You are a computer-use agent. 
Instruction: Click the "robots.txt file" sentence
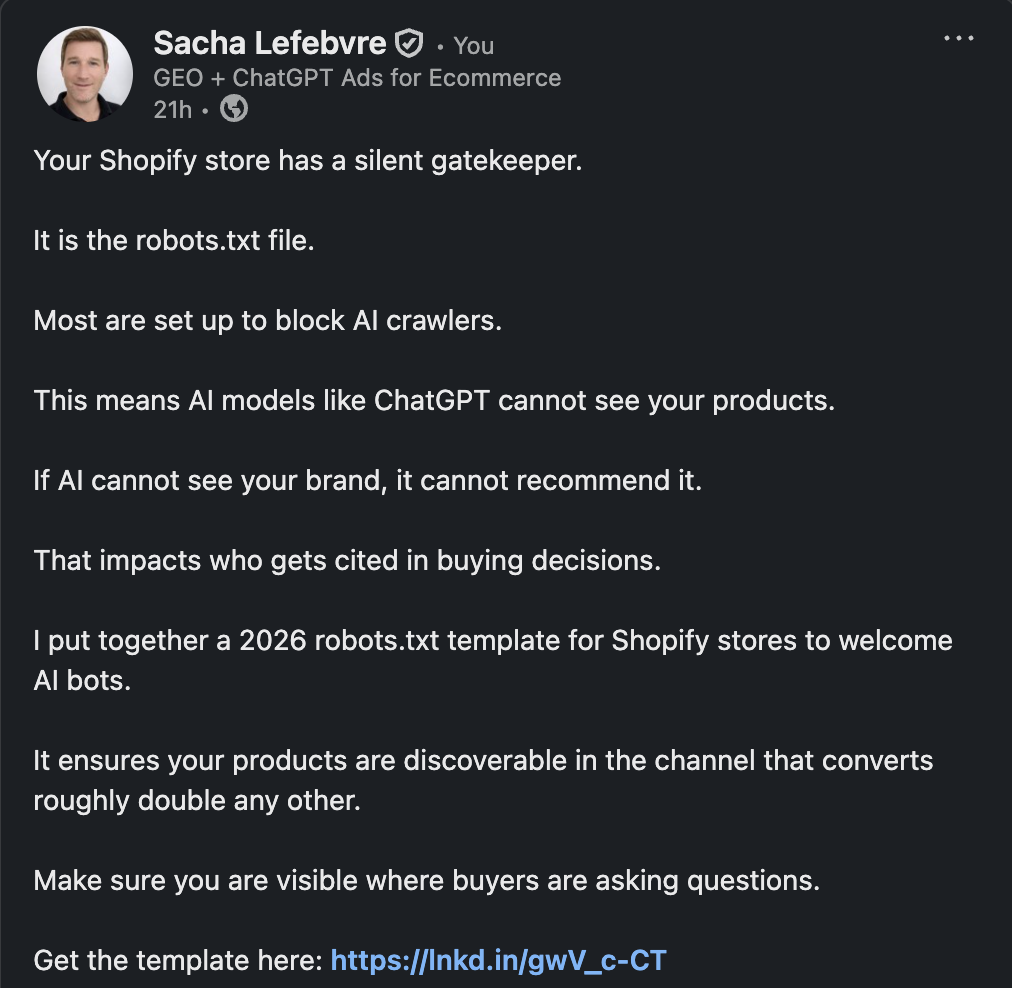174,241
